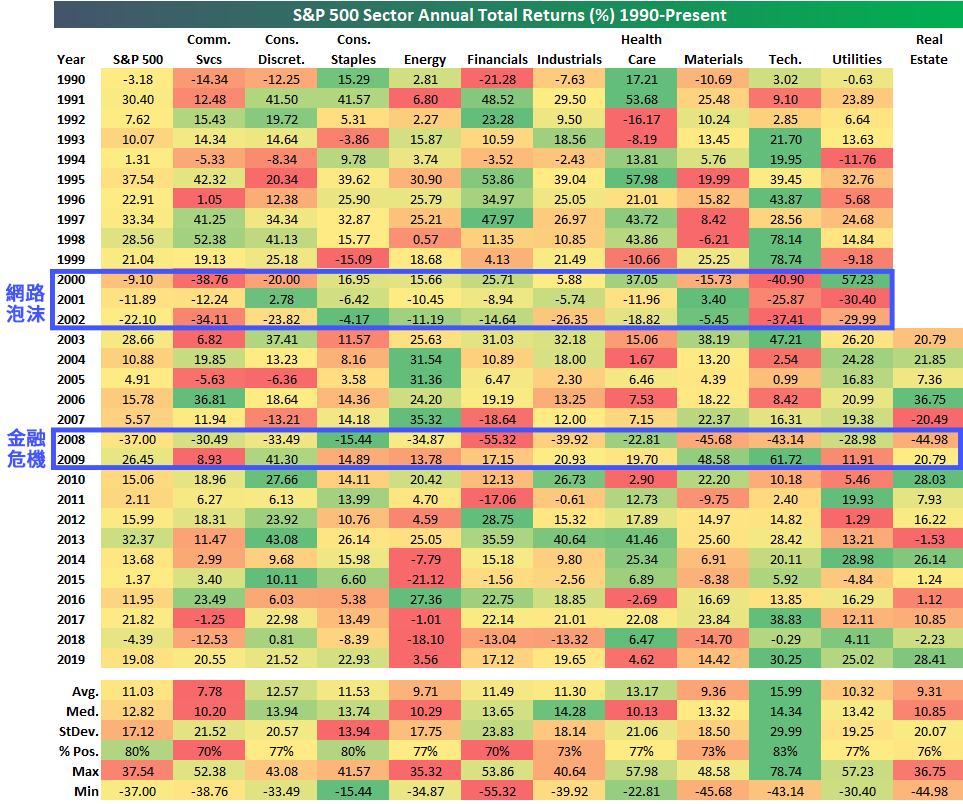Click the 1990 year row label
Screen dimensions: 963x804
click(x=71, y=80)
